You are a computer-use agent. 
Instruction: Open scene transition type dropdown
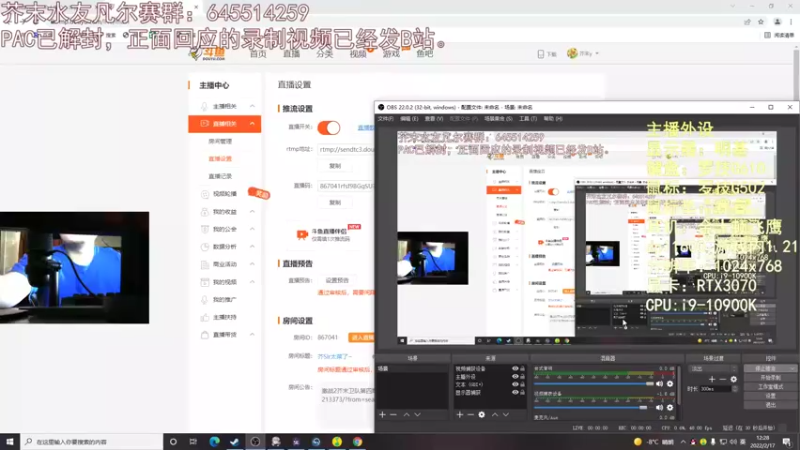click(x=713, y=368)
